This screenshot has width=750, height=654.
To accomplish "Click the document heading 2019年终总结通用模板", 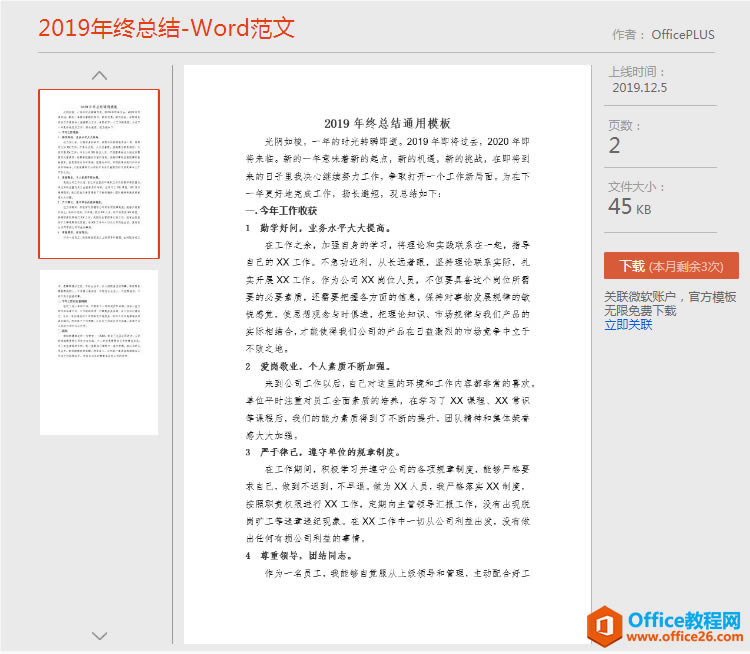I will tap(387, 123).
